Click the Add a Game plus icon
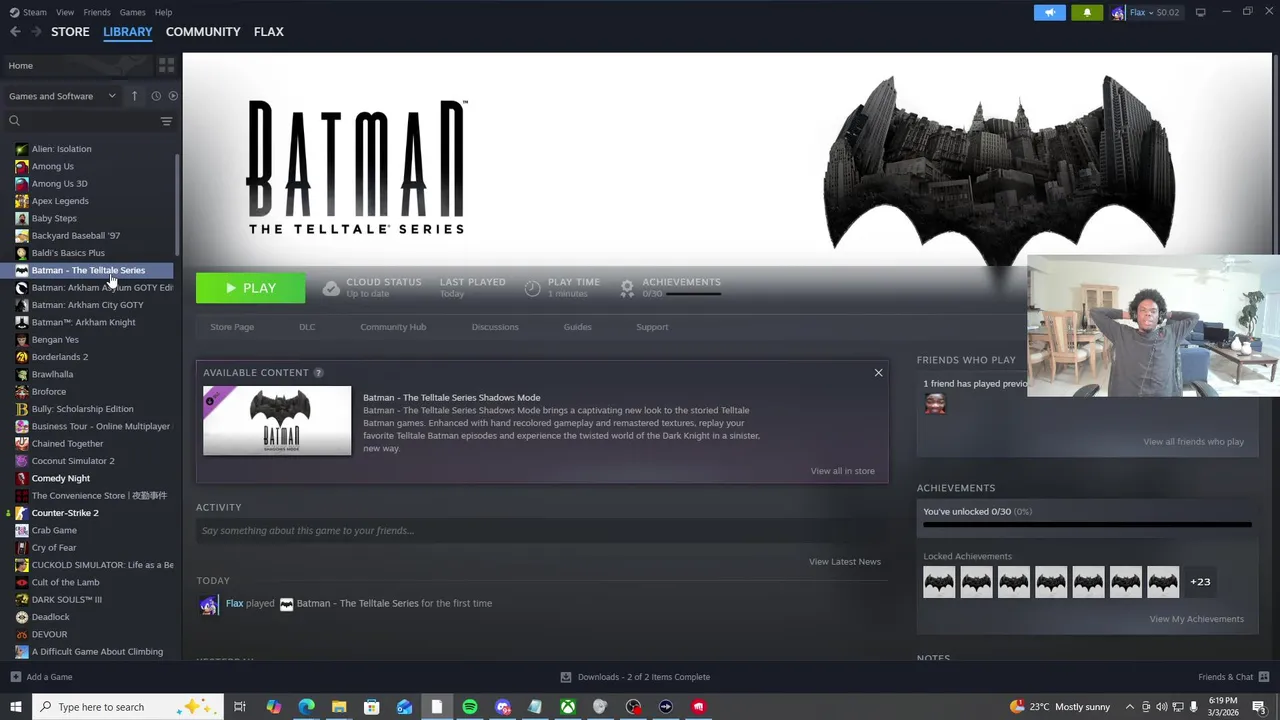1280x720 pixels. click(15, 677)
